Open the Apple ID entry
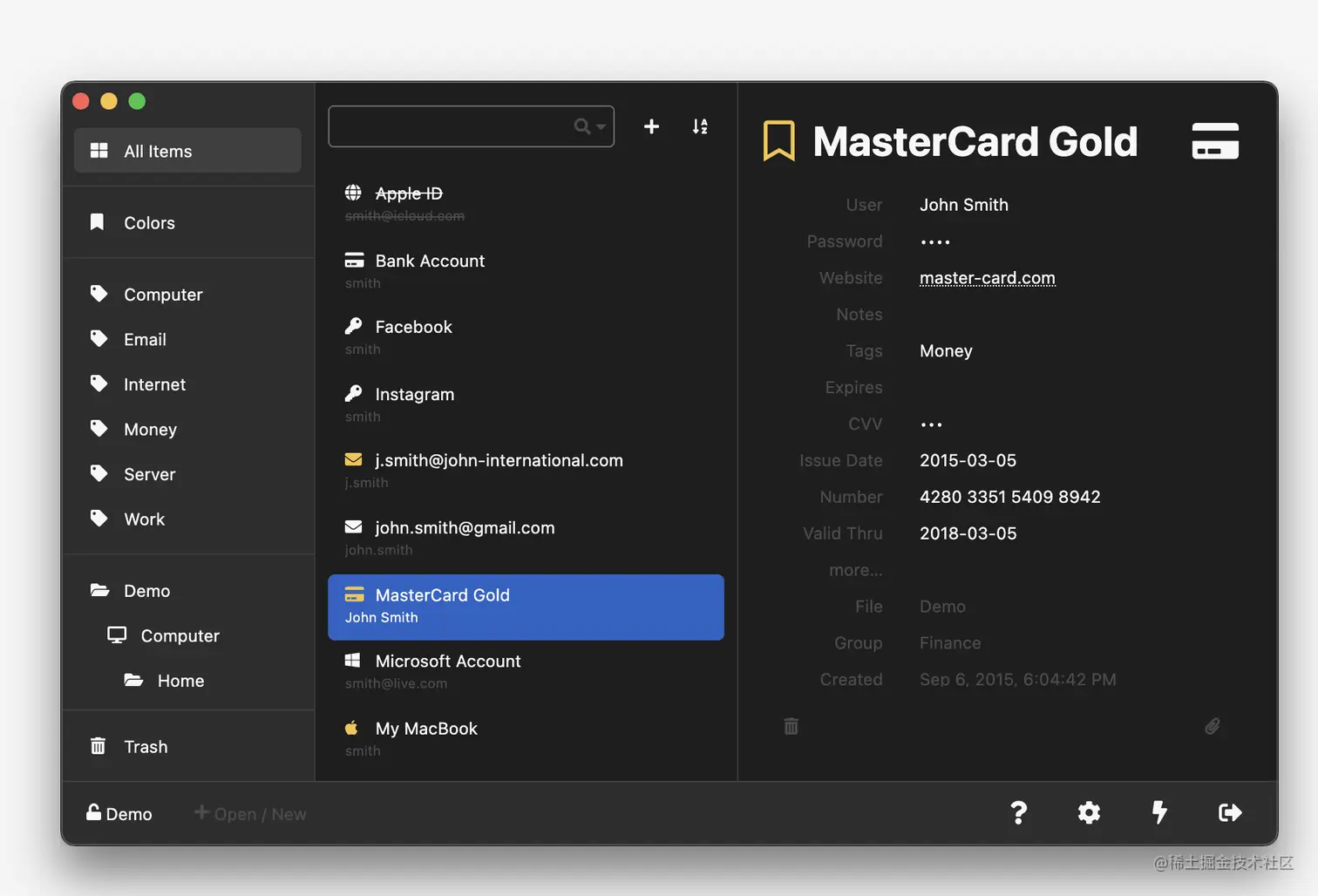The image size is (1318, 896). pos(526,203)
